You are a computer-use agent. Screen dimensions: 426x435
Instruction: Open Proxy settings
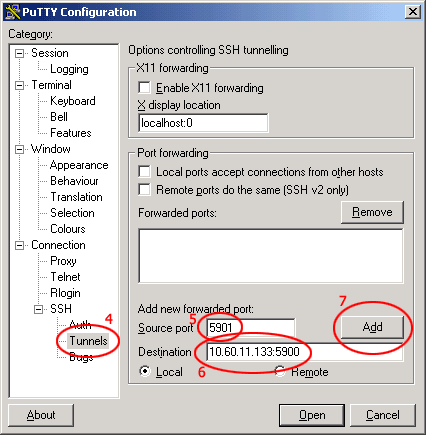63,261
